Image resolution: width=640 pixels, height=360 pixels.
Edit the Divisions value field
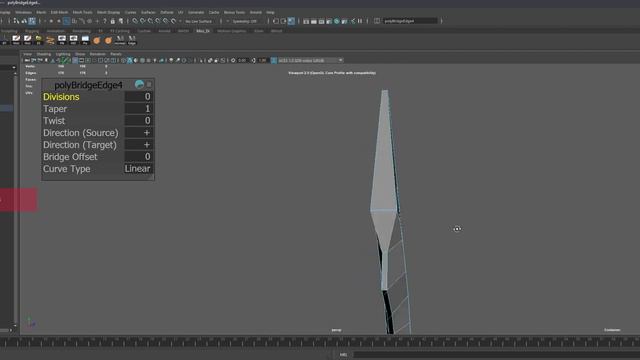tap(138, 97)
